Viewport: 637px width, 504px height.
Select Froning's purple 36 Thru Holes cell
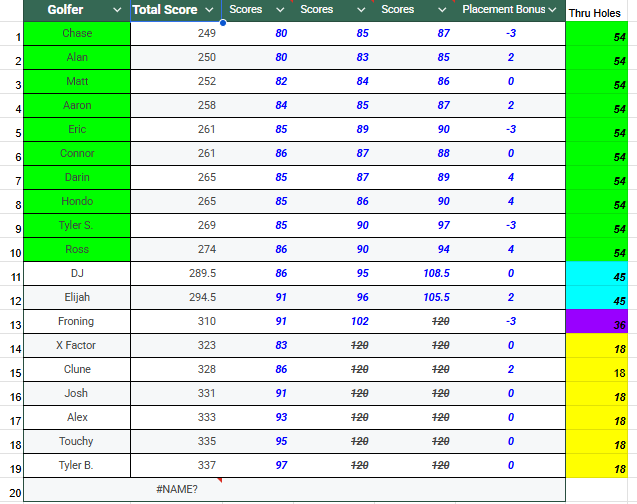(x=597, y=321)
